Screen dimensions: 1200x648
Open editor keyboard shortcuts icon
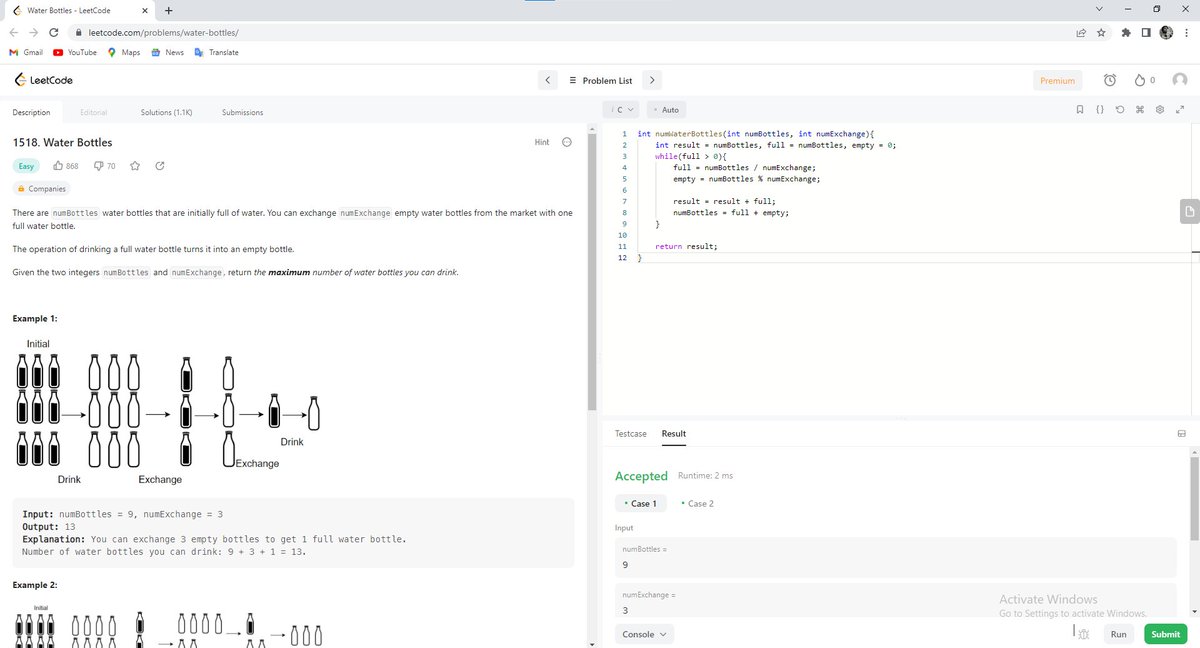click(1140, 109)
